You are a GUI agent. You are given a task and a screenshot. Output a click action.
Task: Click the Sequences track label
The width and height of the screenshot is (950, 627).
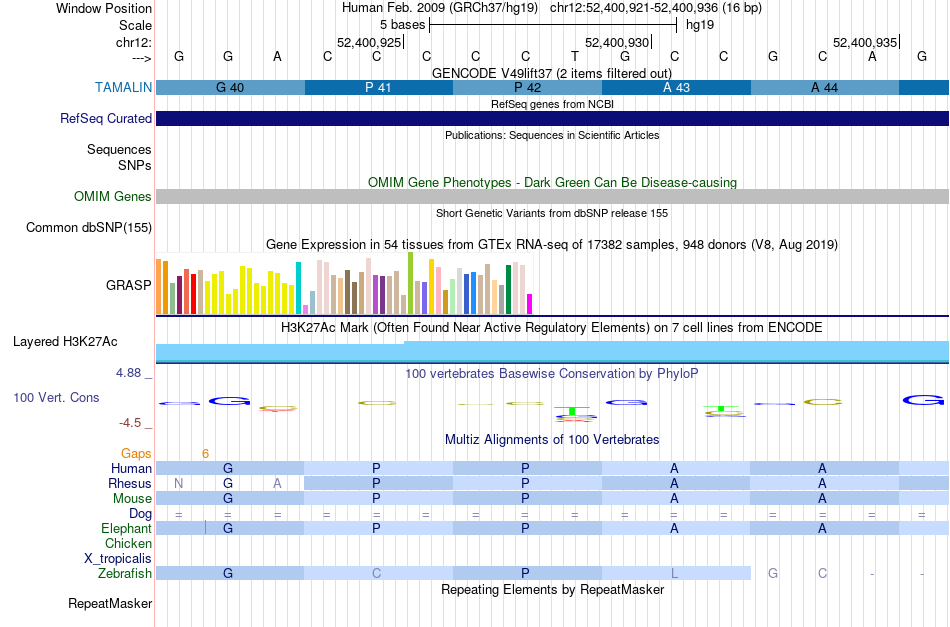click(x=119, y=149)
